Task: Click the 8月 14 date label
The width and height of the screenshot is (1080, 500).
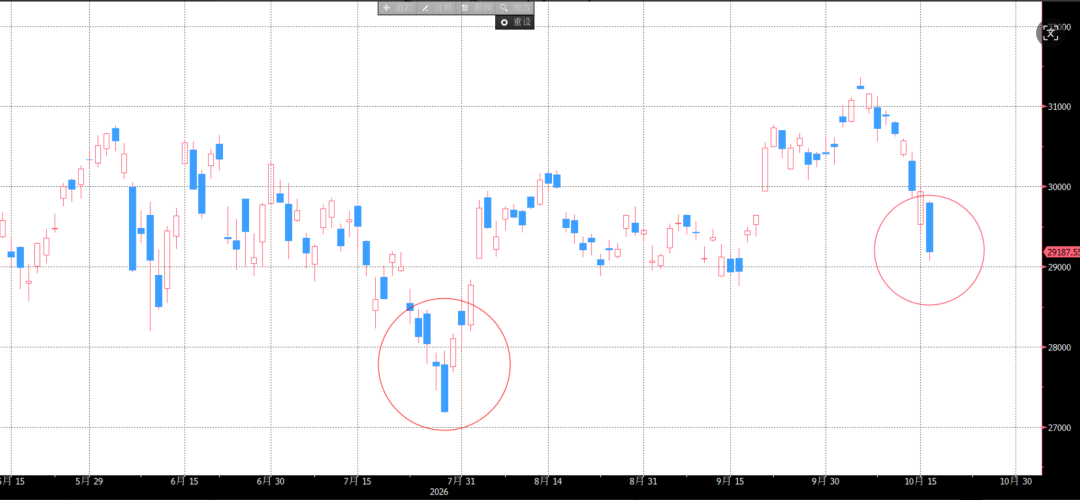Action: point(548,481)
